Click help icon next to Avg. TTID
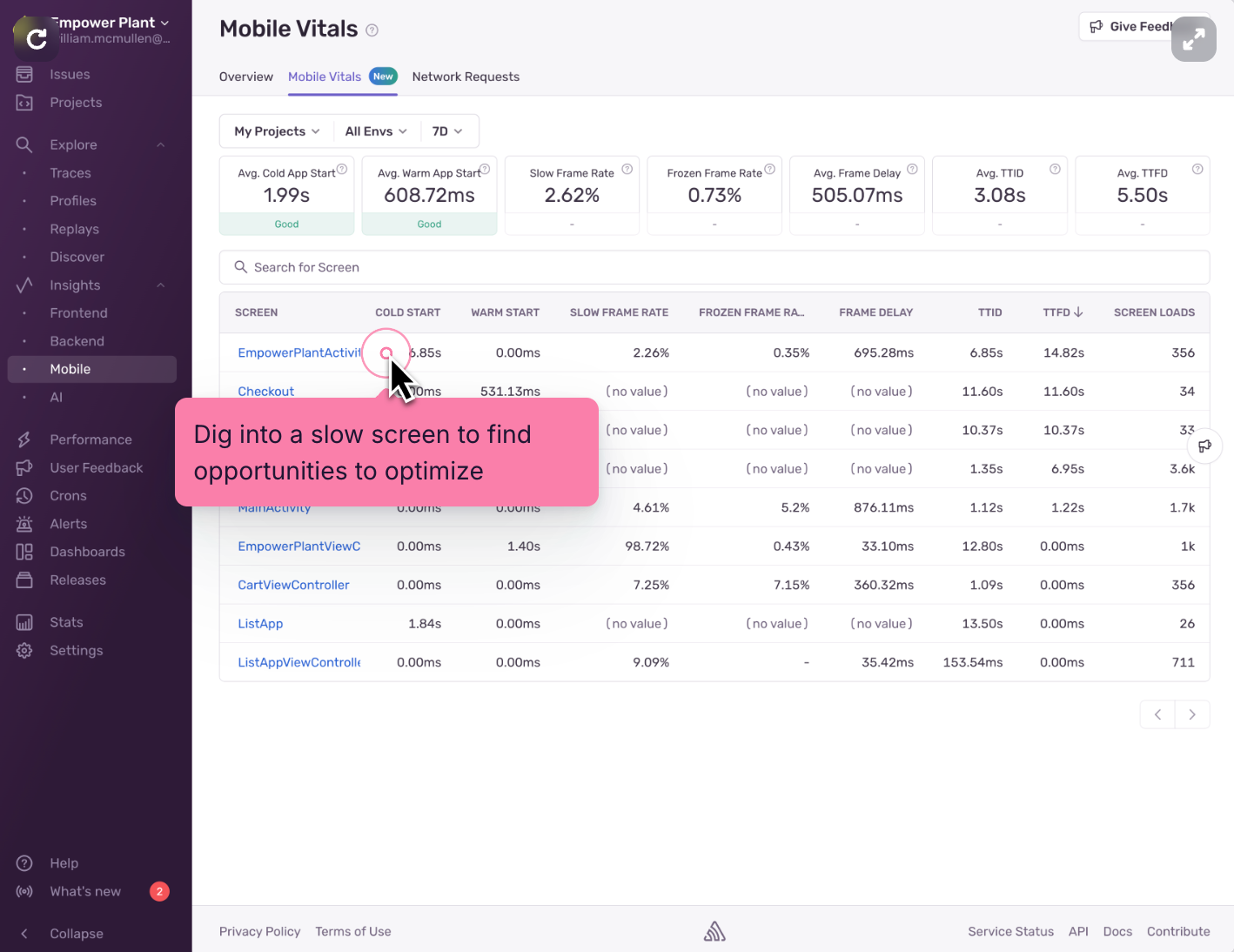This screenshot has height=952, width=1234. pyautogui.click(x=1055, y=170)
